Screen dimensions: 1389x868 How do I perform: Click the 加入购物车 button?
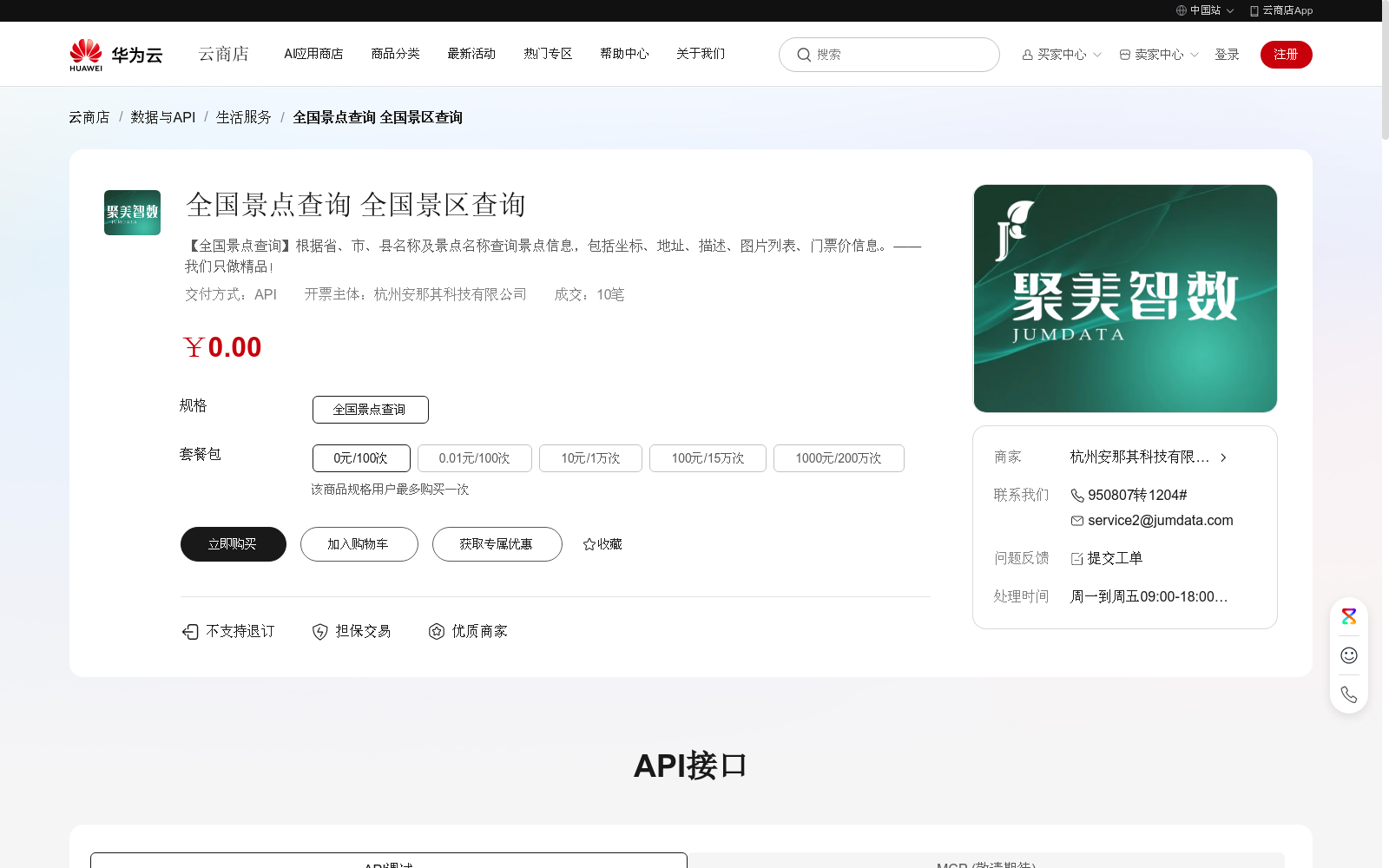[359, 544]
